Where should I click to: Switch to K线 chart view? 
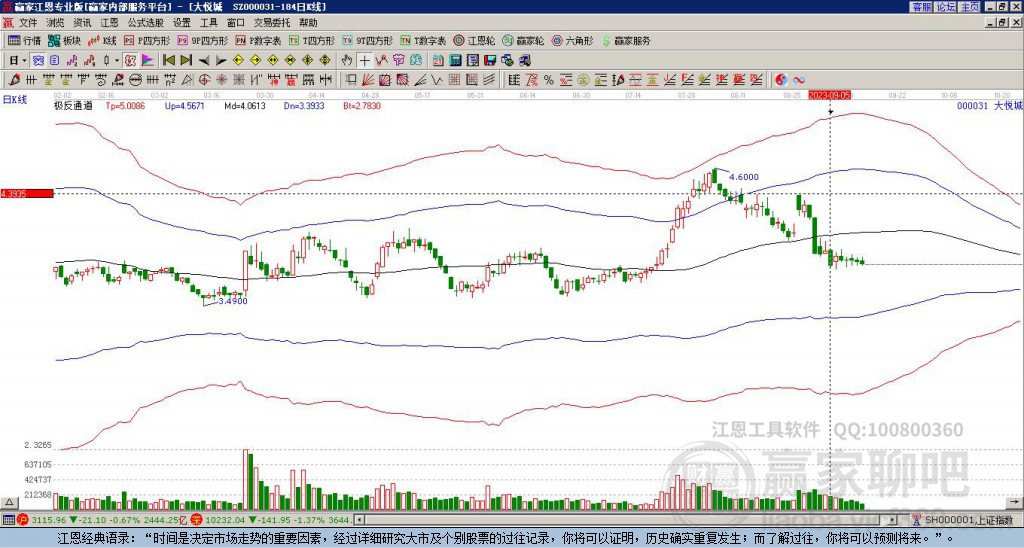(102, 40)
